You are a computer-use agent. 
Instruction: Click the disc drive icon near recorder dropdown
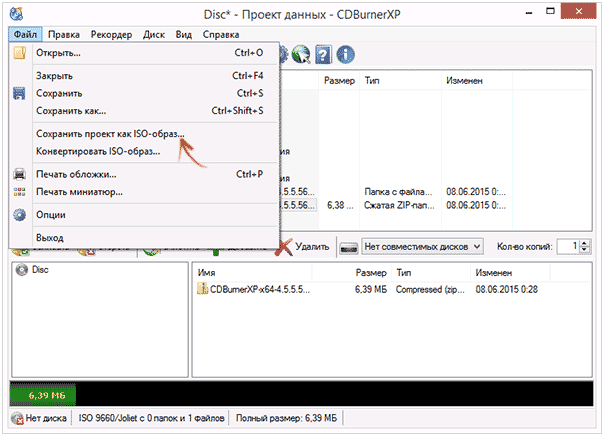pos(349,248)
